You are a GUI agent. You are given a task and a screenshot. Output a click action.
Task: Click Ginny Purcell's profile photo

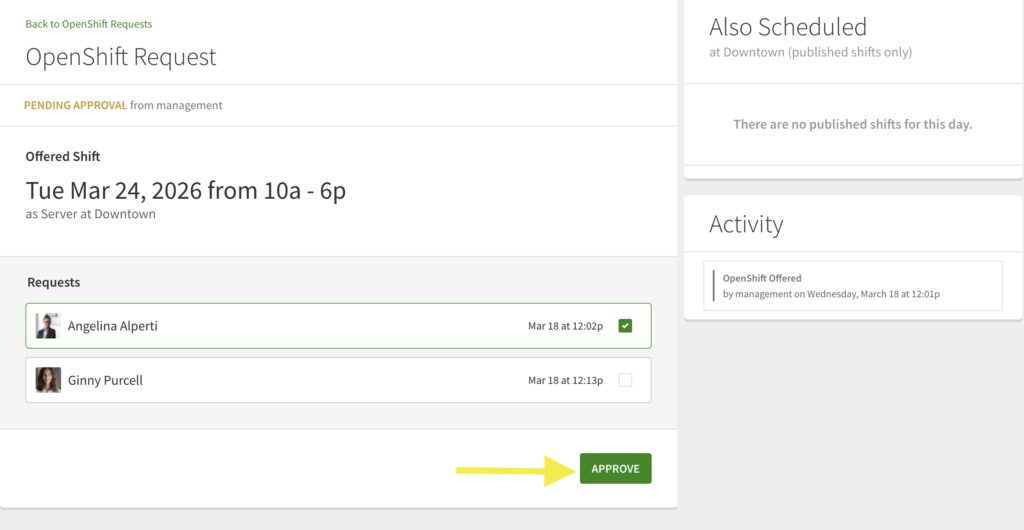point(48,380)
